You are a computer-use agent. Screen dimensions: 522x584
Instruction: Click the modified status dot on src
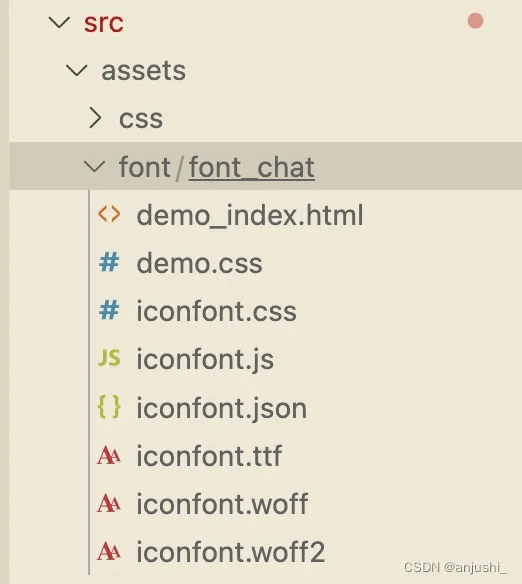click(475, 21)
